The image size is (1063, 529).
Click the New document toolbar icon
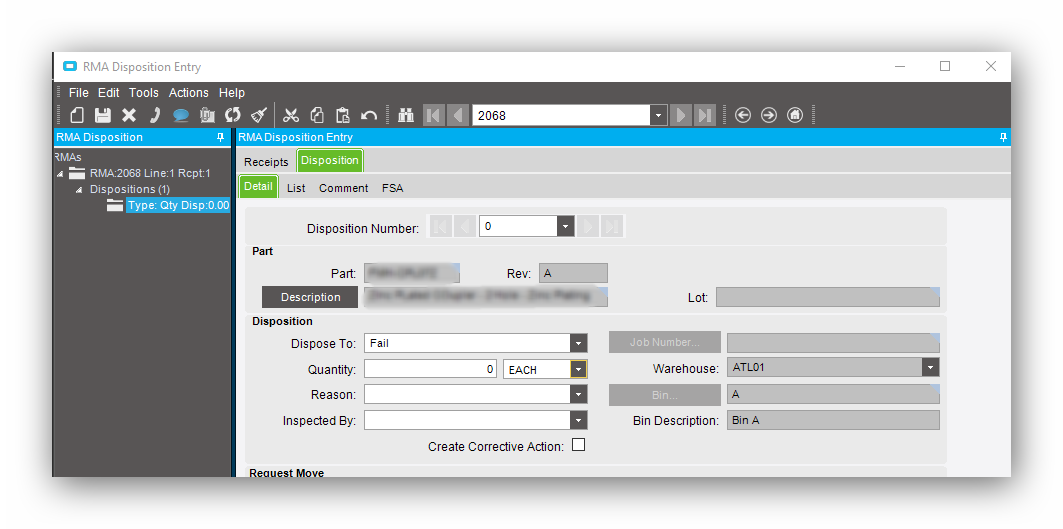pyautogui.click(x=77, y=115)
